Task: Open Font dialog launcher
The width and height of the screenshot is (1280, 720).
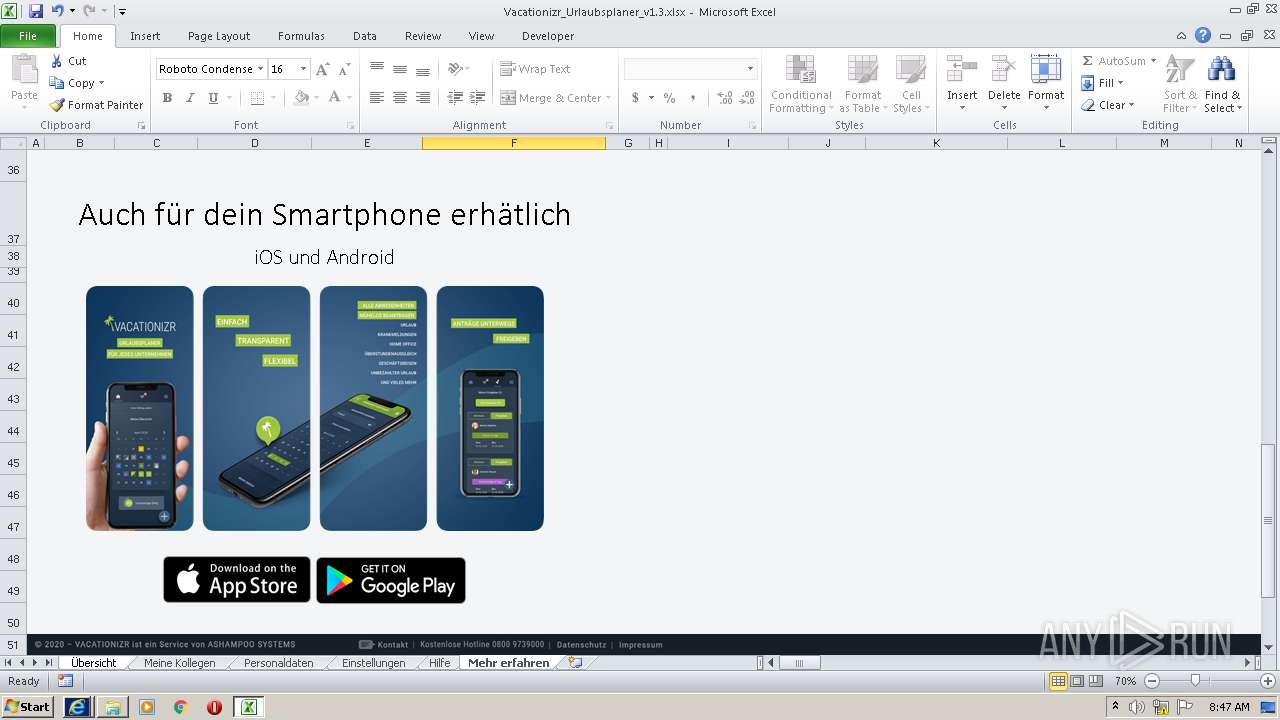Action: pos(351,126)
